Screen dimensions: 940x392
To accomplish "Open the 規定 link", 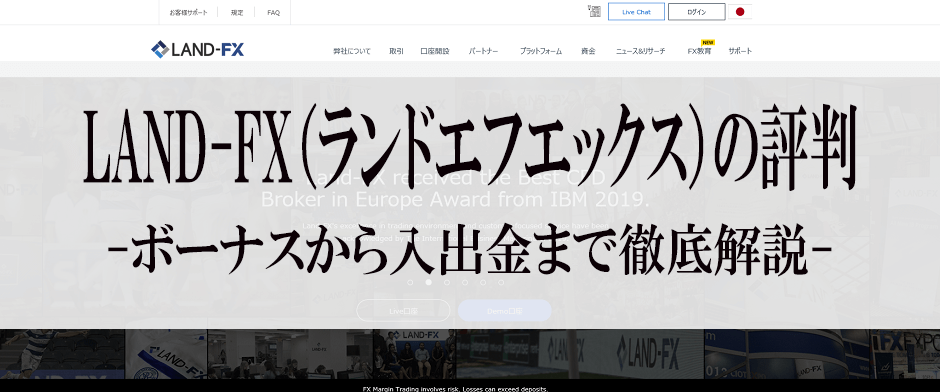I will [x=237, y=13].
